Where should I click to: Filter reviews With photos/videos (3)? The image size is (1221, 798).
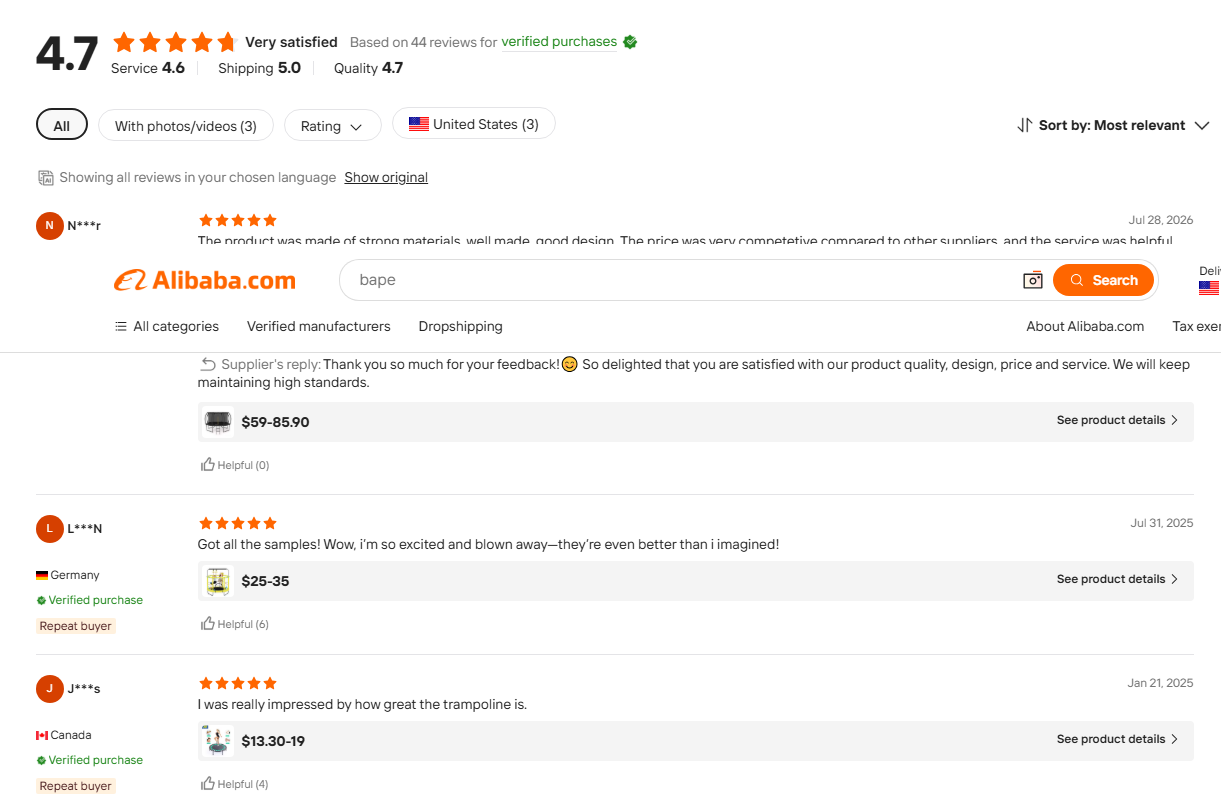click(186, 125)
